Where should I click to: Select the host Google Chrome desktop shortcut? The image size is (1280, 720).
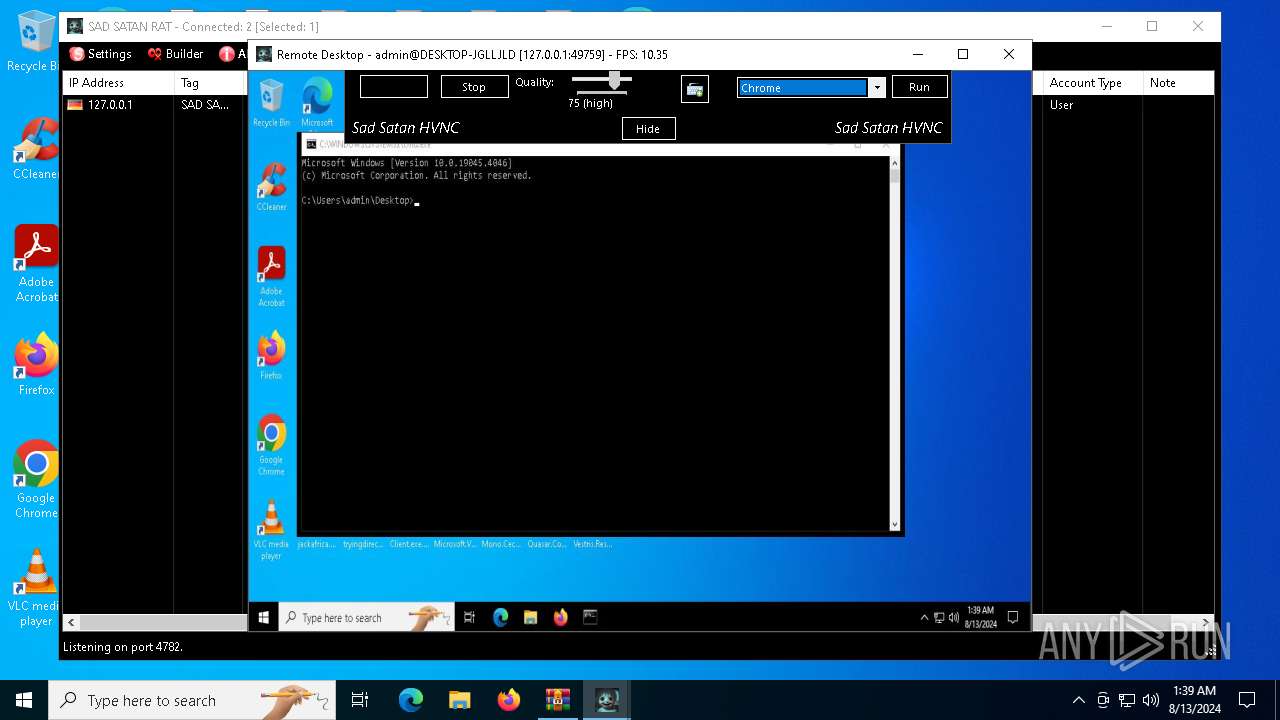coord(36,480)
